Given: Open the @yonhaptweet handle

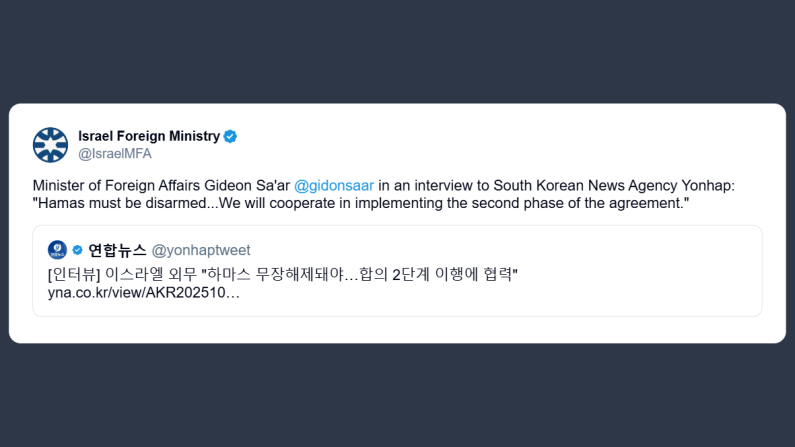Looking at the screenshot, I should pyautogui.click(x=201, y=250).
